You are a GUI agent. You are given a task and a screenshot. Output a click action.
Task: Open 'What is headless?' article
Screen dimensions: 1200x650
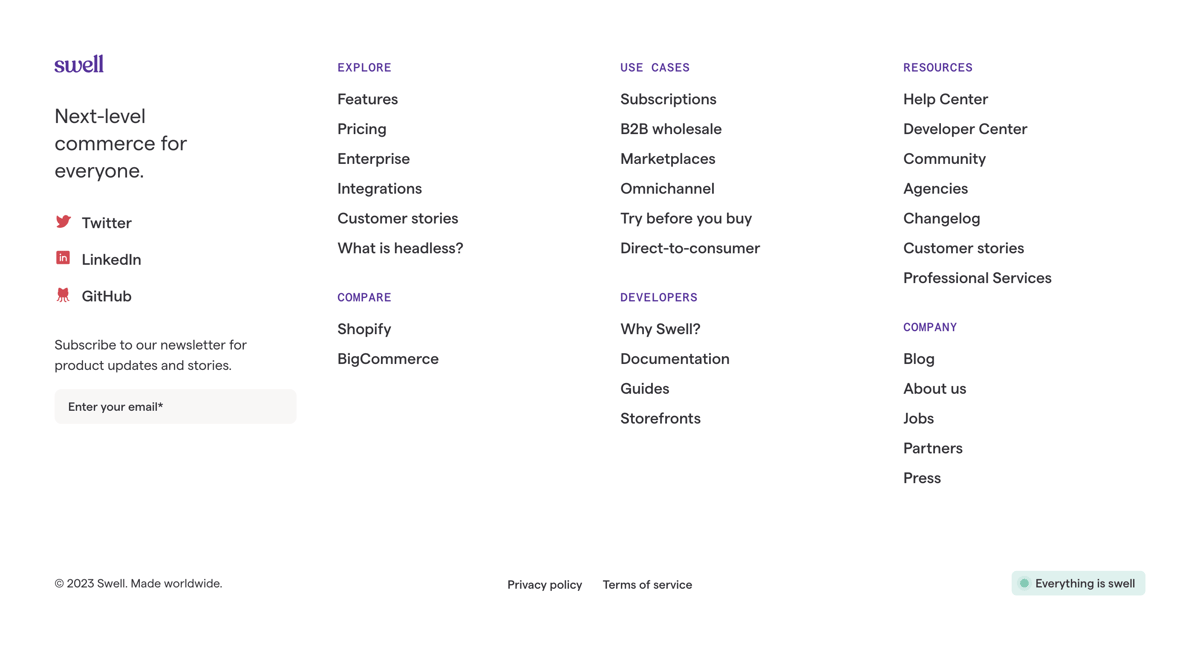[400, 247]
